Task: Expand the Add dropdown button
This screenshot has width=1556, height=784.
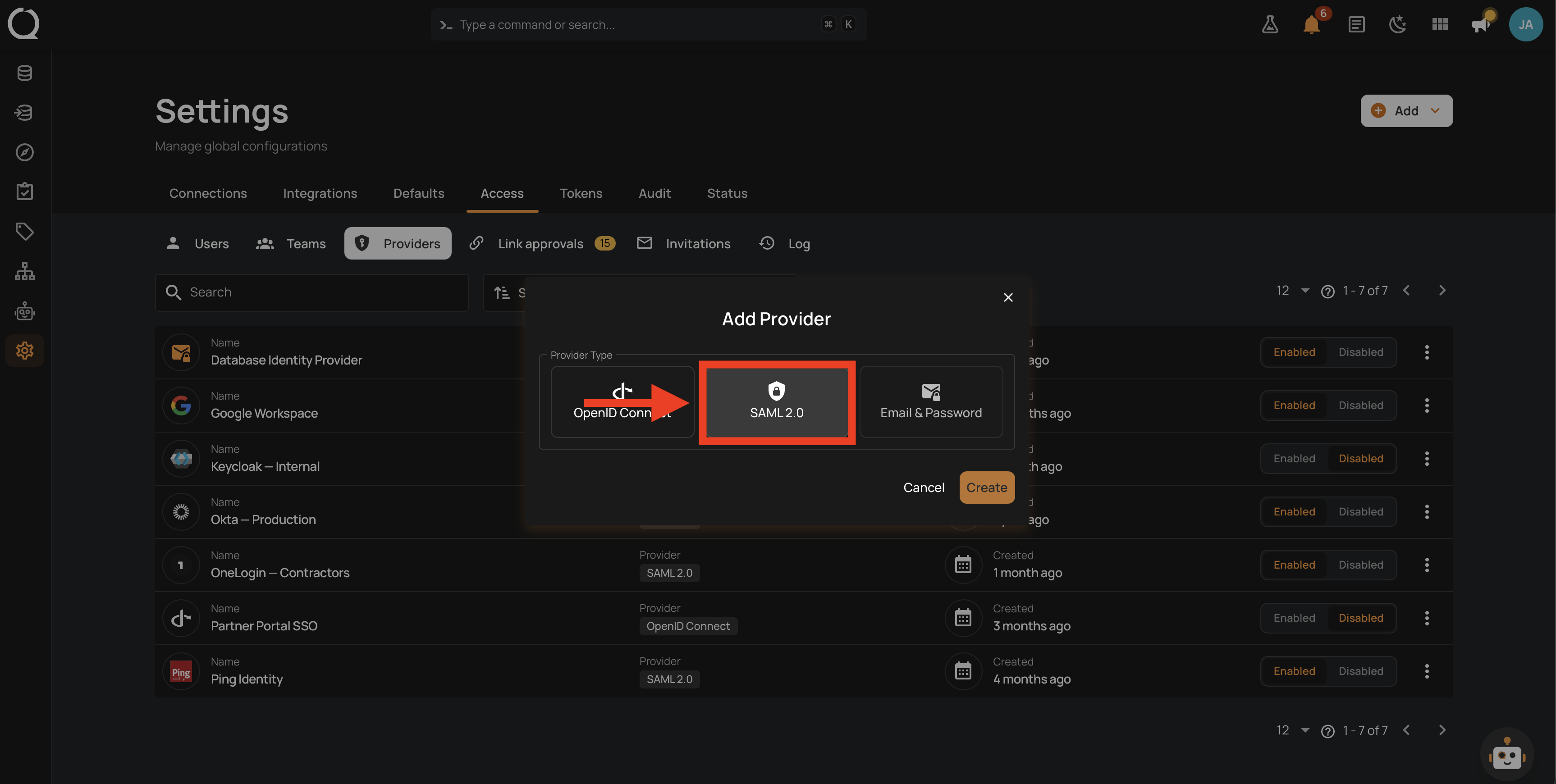Action: pyautogui.click(x=1406, y=110)
